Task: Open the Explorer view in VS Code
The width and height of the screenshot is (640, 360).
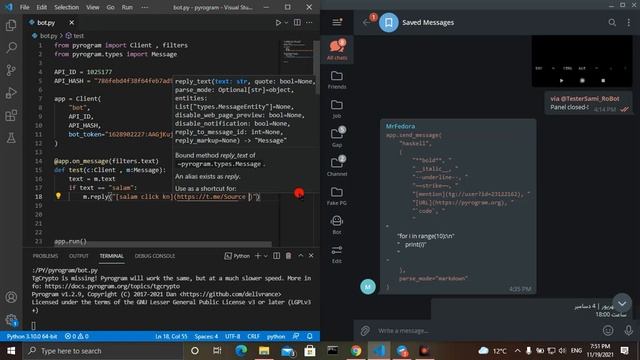Action: click(x=11, y=25)
